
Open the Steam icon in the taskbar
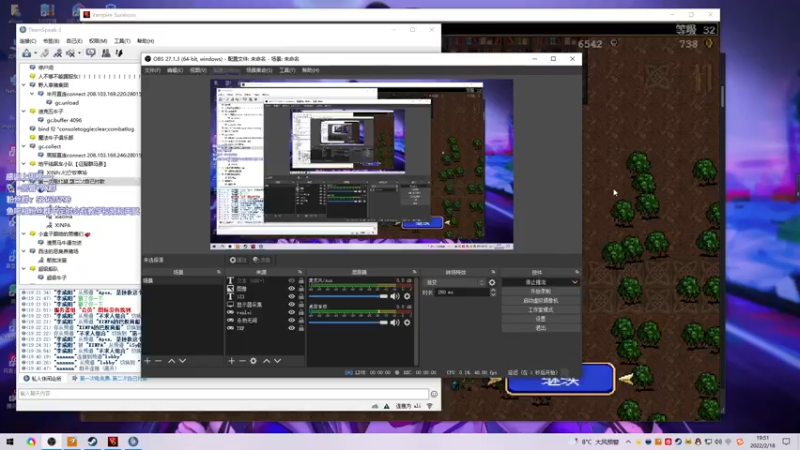click(x=92, y=441)
